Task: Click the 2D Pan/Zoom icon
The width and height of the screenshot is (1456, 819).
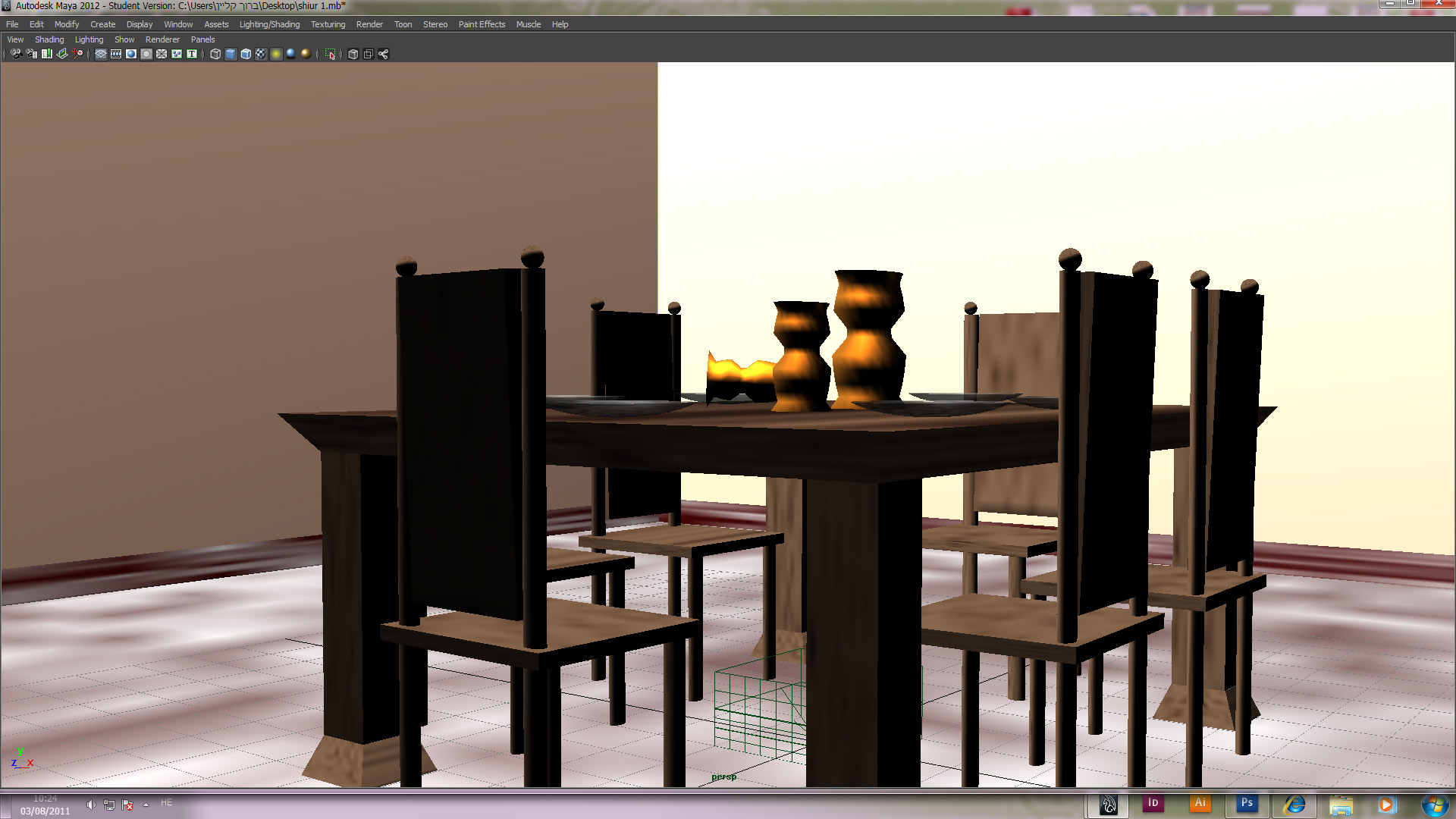Action: click(x=78, y=54)
